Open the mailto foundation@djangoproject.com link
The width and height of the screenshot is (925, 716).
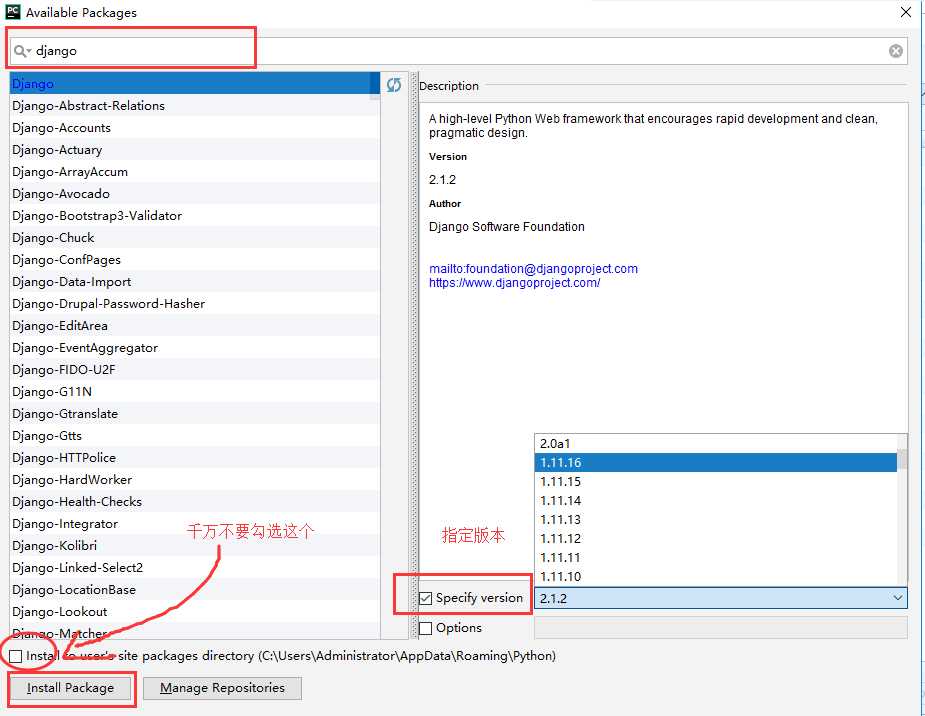(533, 269)
